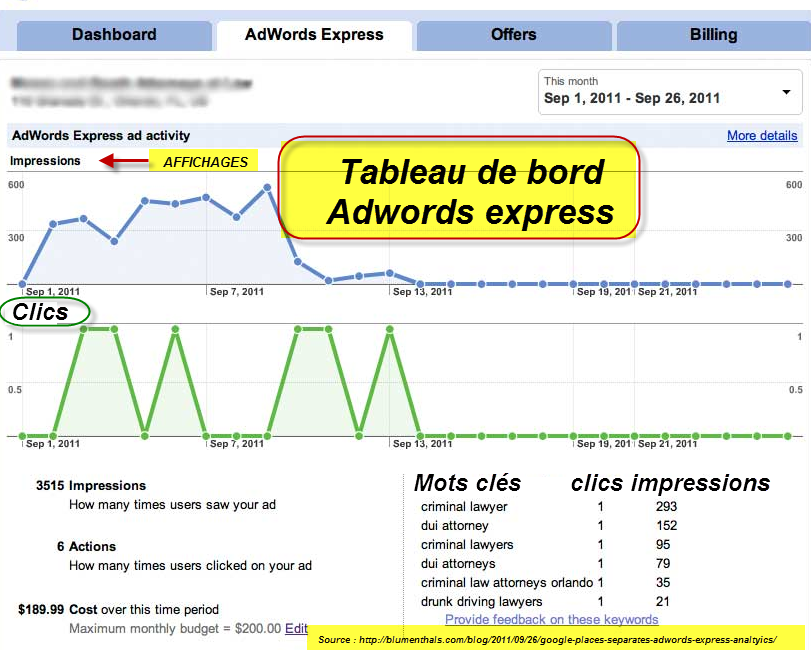Go to the Offers tab

point(514,35)
